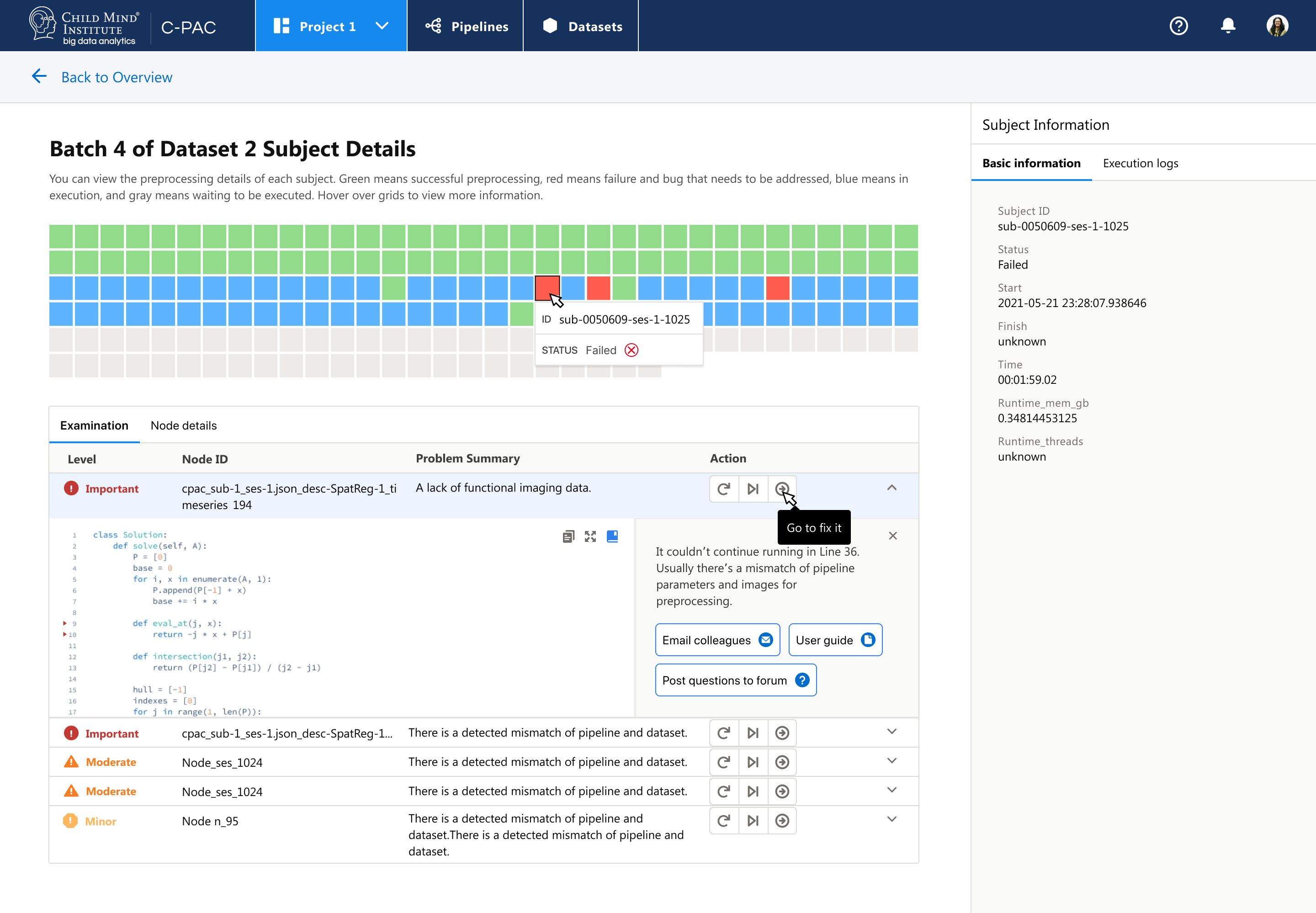
Task: Collapse the expanded Important error row
Action: pos(891,488)
